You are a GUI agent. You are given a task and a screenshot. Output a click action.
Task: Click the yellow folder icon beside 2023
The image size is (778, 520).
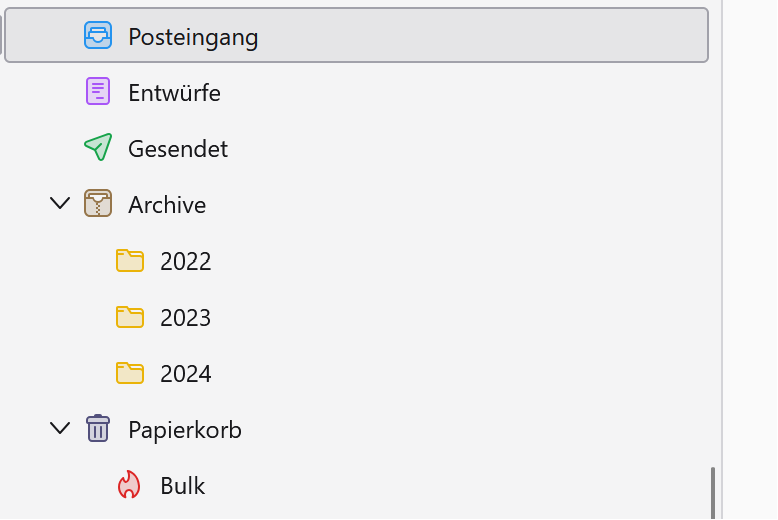[129, 317]
